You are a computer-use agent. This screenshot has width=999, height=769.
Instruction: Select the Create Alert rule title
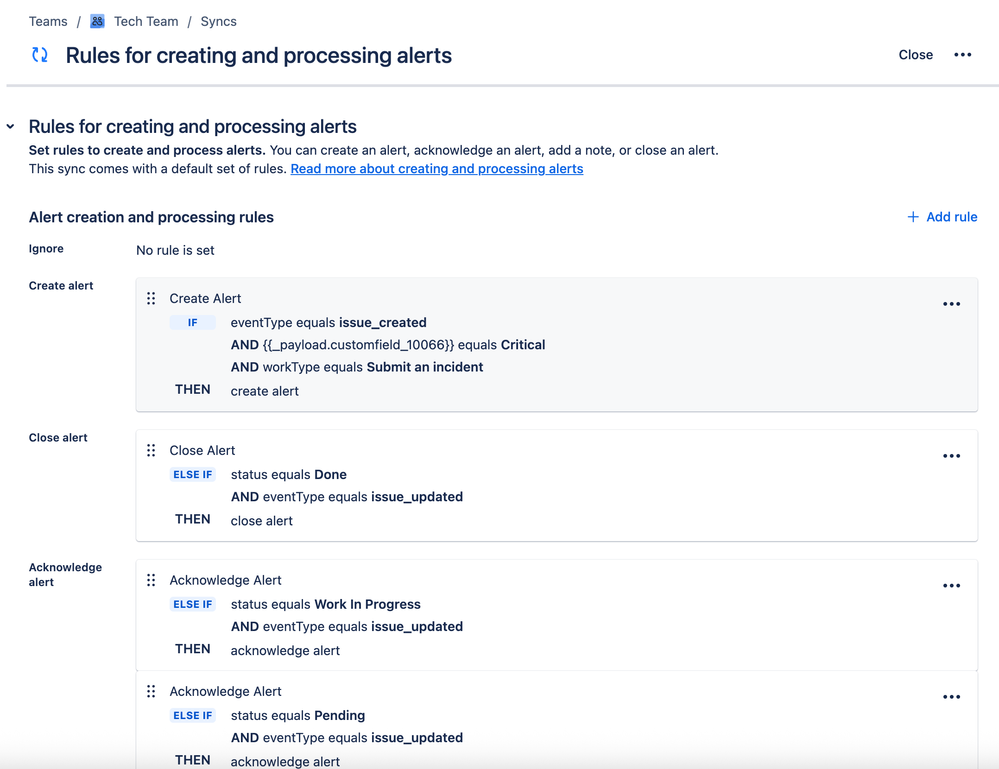pyautogui.click(x=205, y=298)
